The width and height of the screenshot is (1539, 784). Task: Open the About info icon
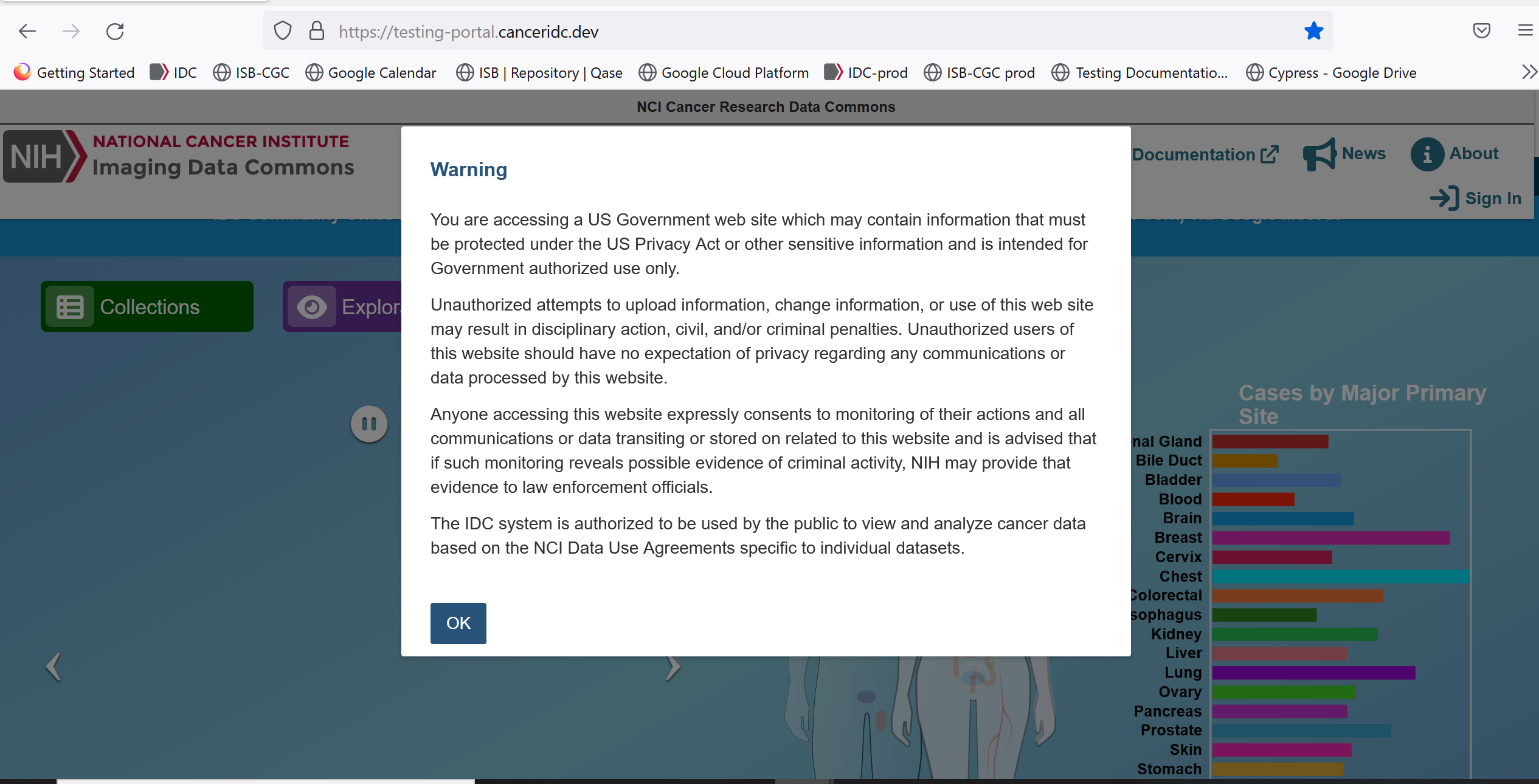(1427, 154)
